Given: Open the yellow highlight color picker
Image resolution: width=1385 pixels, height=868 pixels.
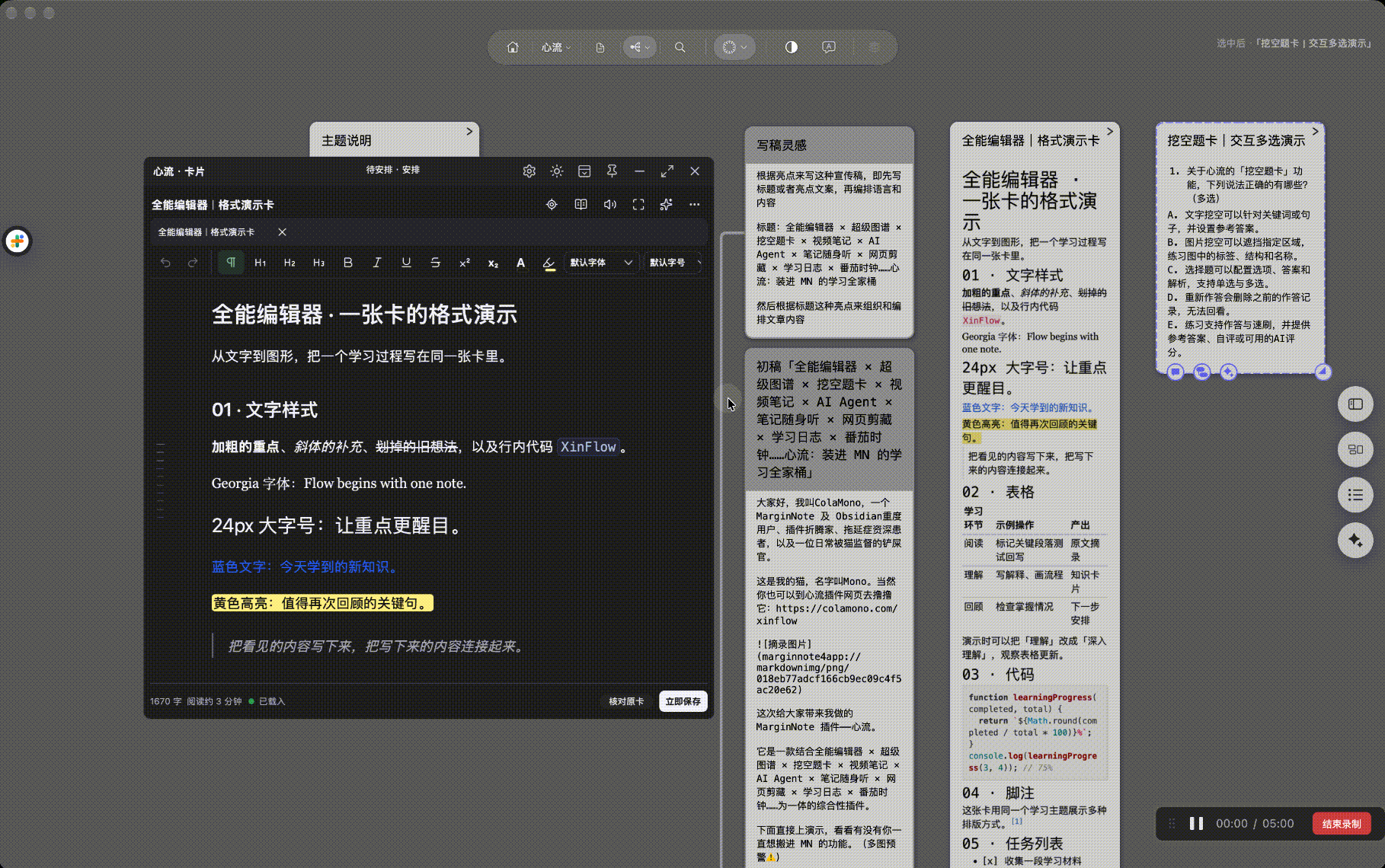Looking at the screenshot, I should (549, 263).
